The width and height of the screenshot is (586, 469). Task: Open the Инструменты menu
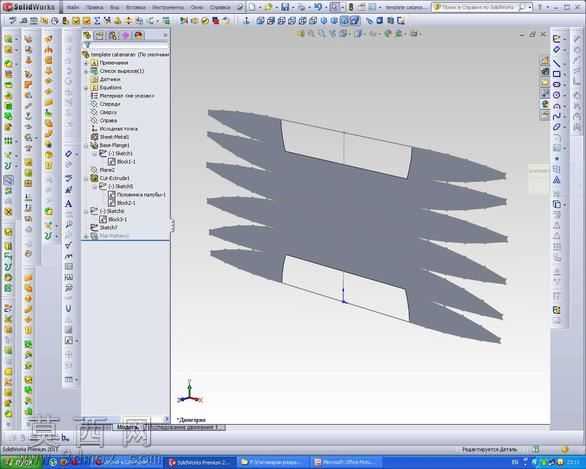coord(168,7)
